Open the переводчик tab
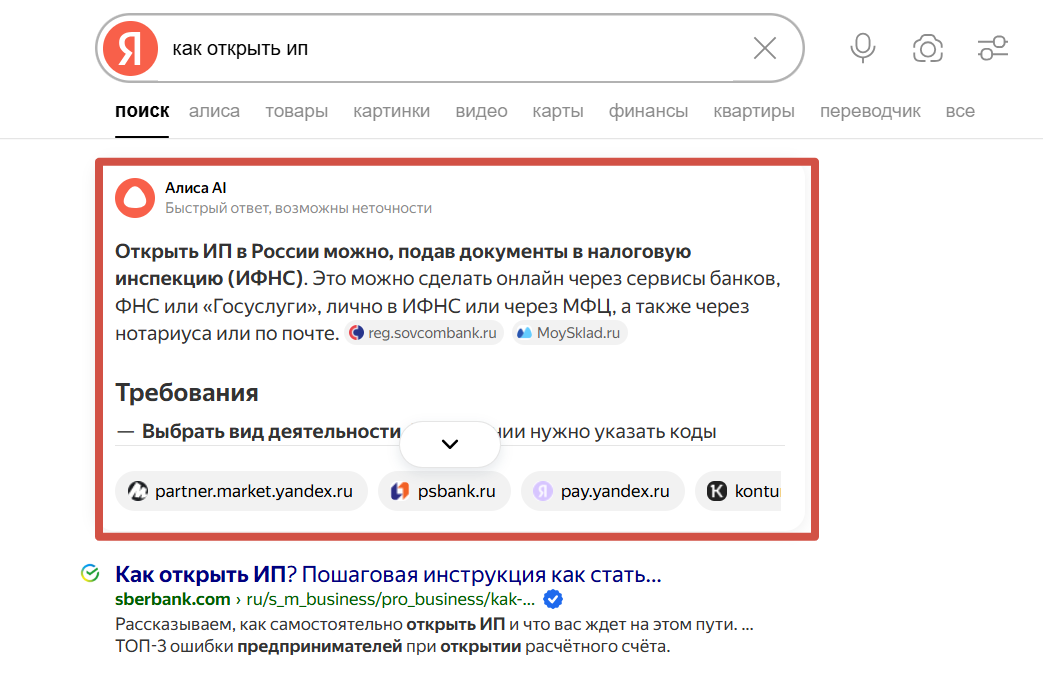 click(x=870, y=111)
